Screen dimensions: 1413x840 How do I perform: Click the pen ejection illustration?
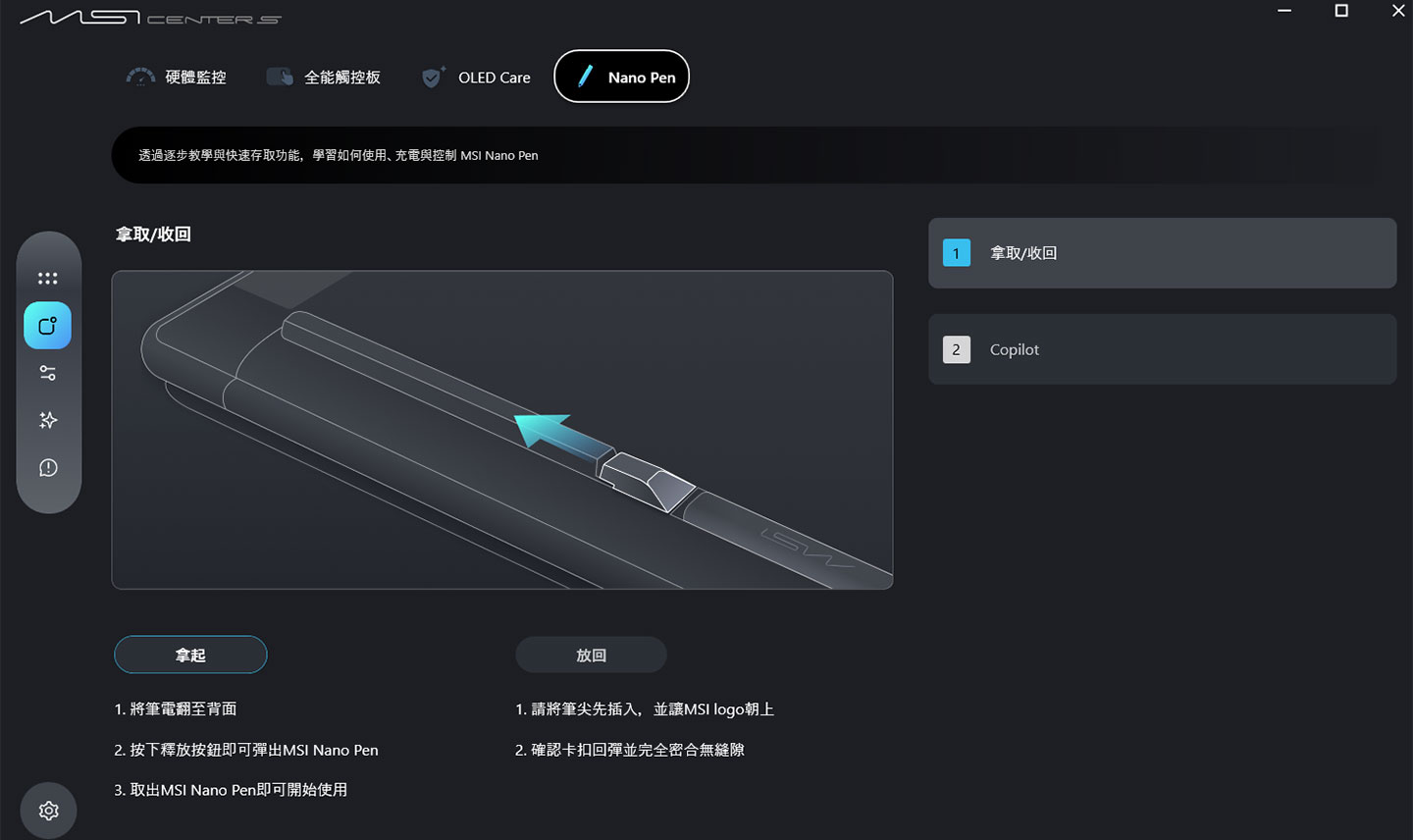point(502,429)
